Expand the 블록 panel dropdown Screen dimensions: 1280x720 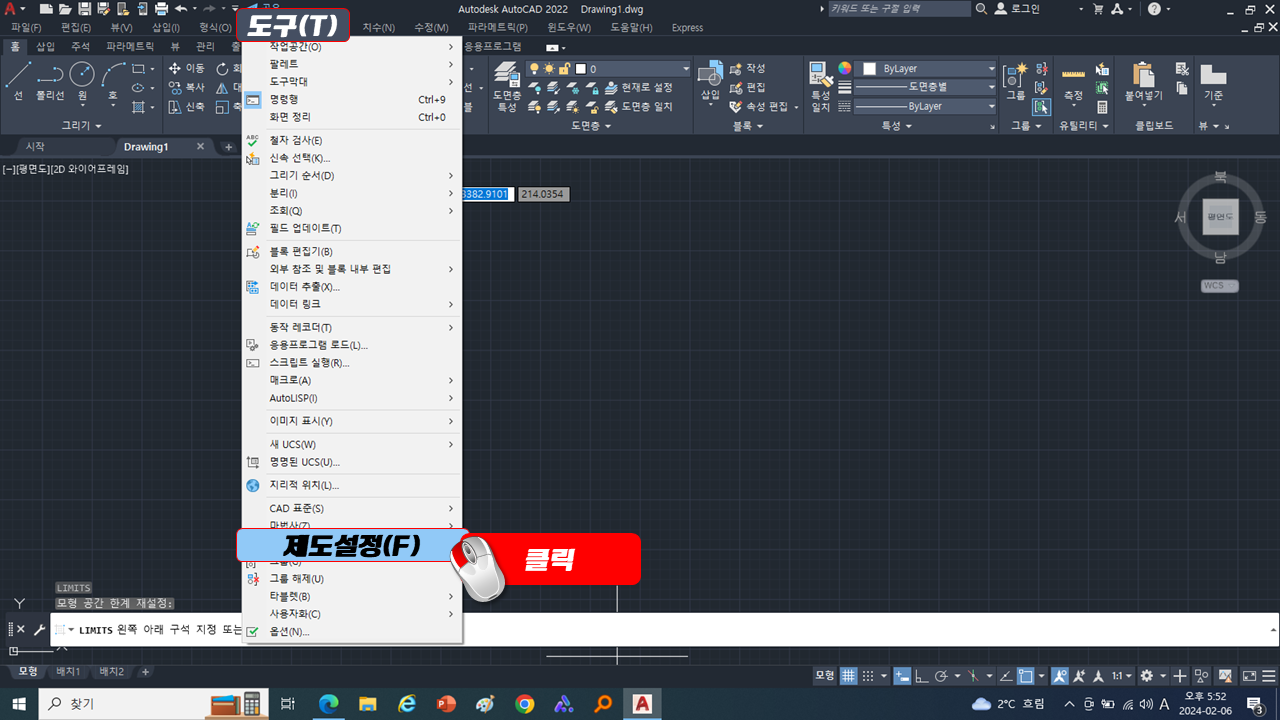748,126
